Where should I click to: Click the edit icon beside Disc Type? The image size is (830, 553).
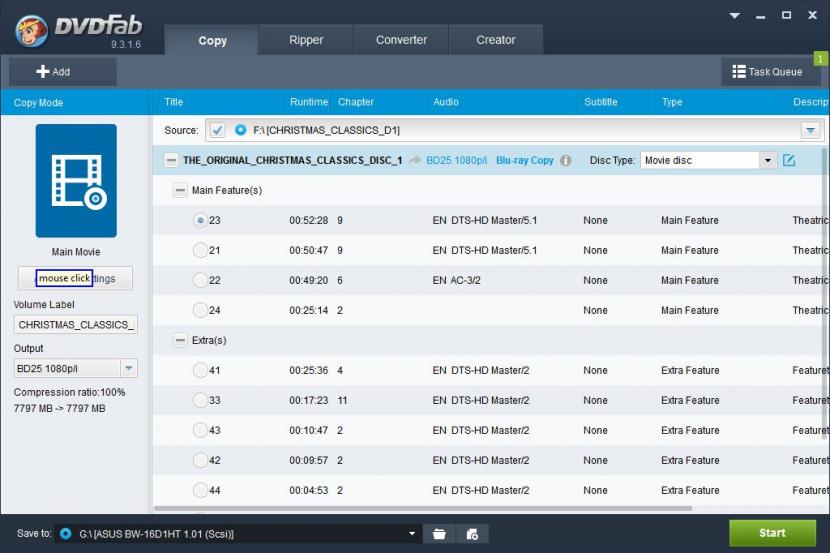789,160
